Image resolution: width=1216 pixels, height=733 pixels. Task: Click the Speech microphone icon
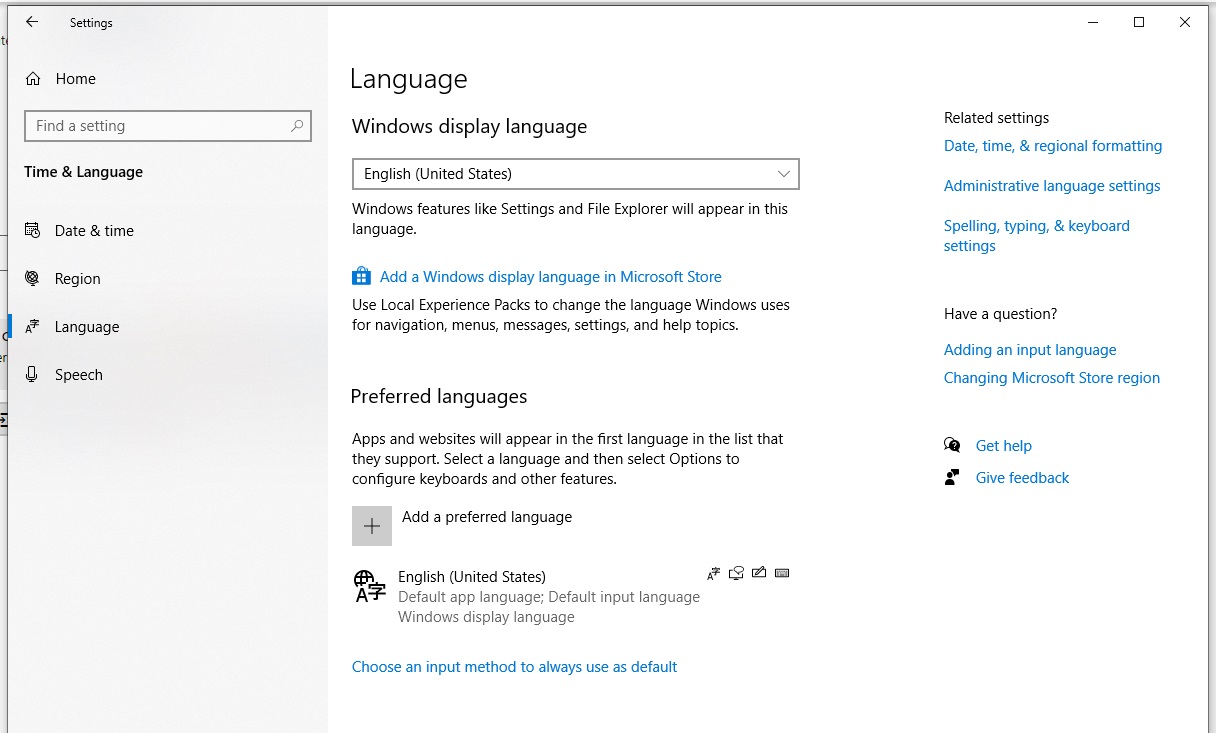(x=33, y=375)
